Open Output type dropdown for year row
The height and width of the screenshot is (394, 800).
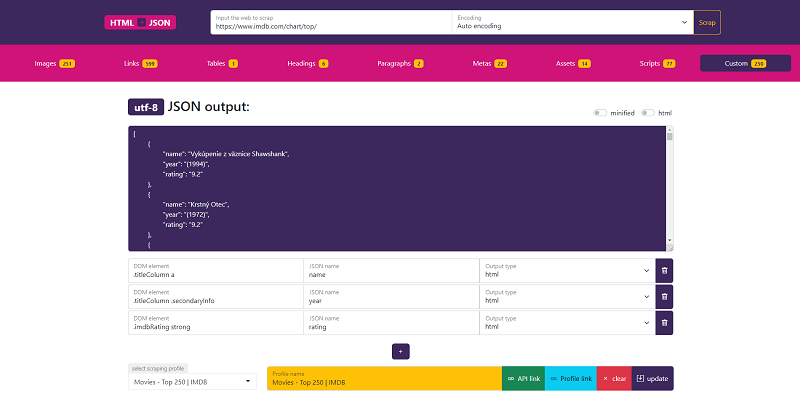[x=567, y=297]
